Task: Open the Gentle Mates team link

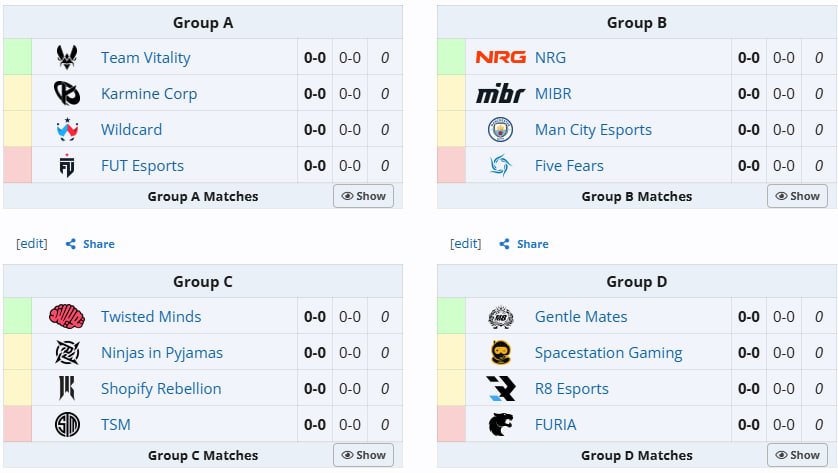Action: pos(581,316)
